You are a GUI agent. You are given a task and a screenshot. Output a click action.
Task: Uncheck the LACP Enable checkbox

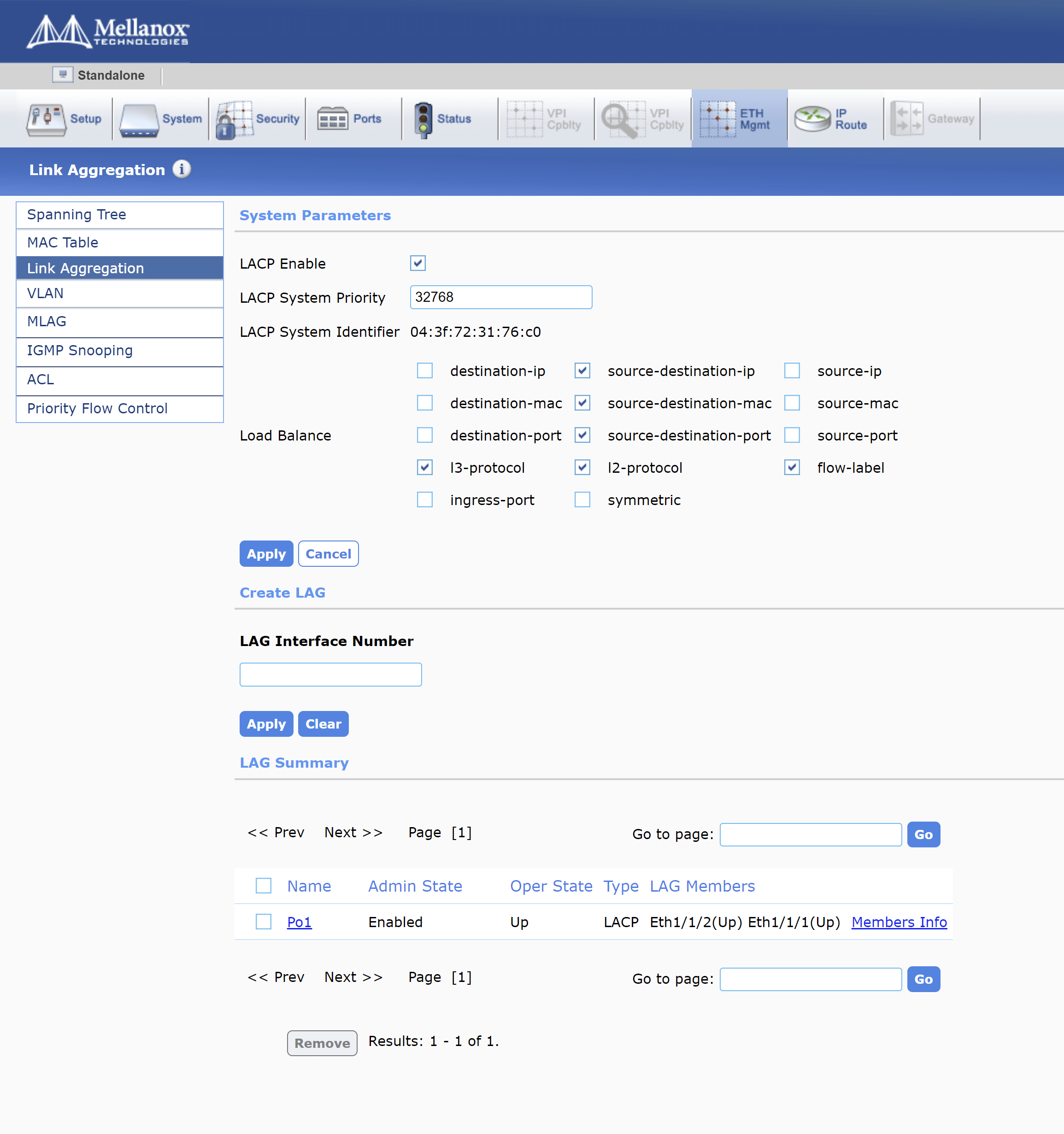[417, 263]
